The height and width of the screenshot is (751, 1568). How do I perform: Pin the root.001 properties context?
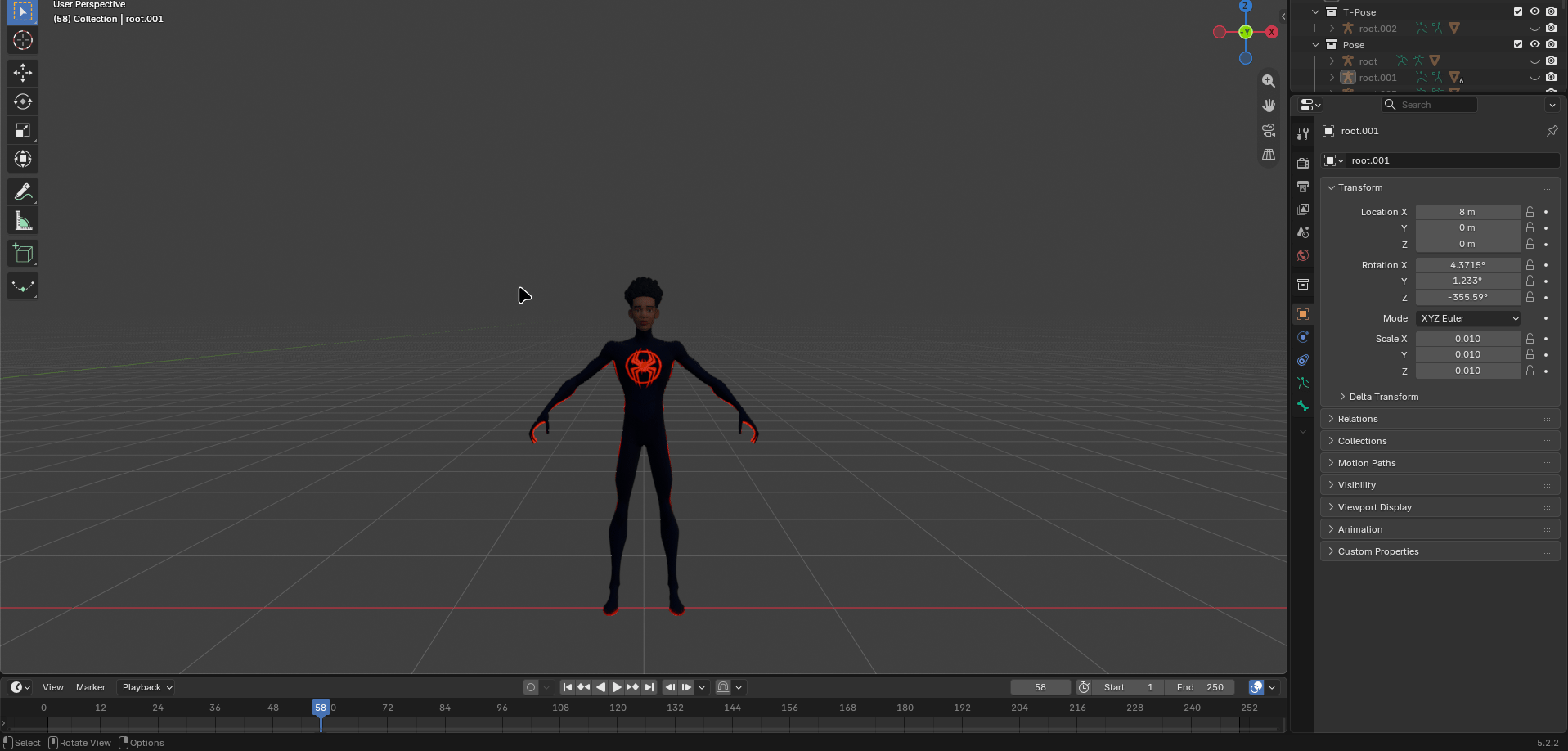click(x=1552, y=131)
